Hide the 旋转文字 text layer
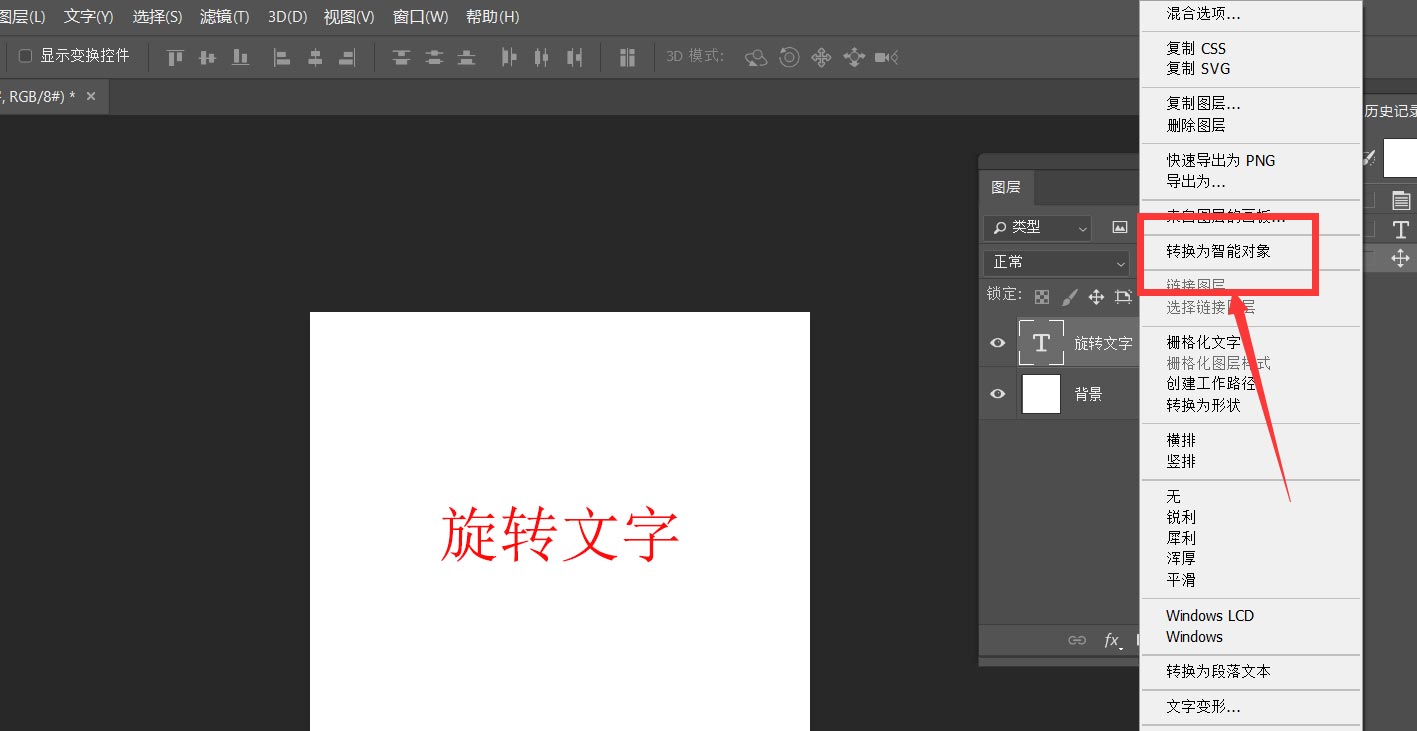1417x731 pixels. coord(997,342)
